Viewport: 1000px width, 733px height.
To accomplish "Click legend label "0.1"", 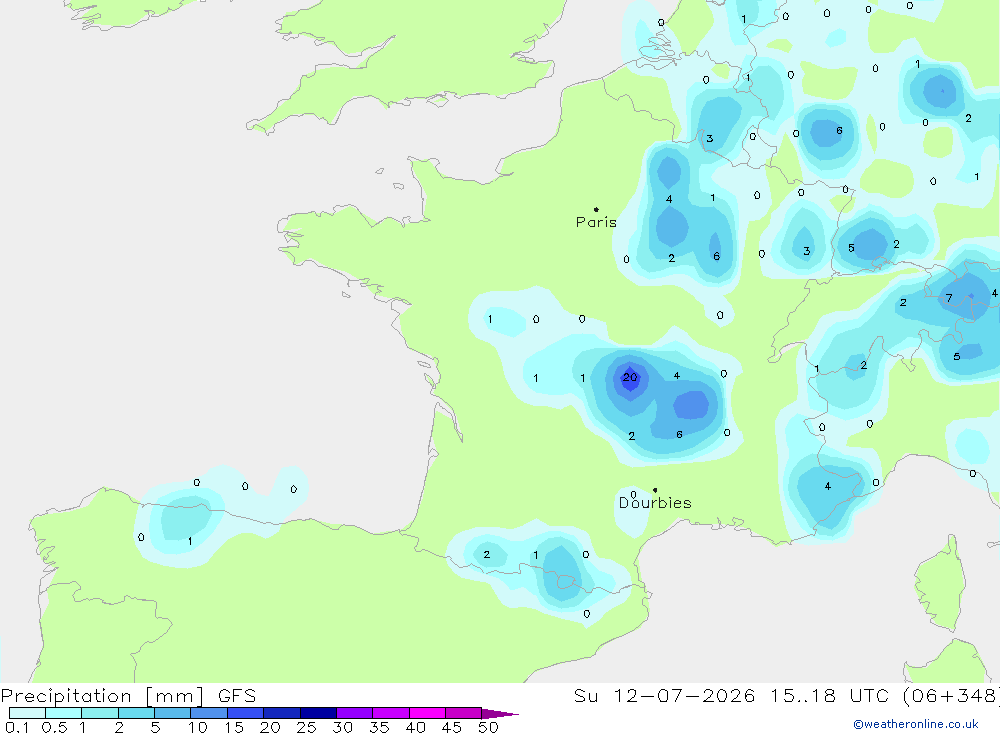I will pos(17,727).
